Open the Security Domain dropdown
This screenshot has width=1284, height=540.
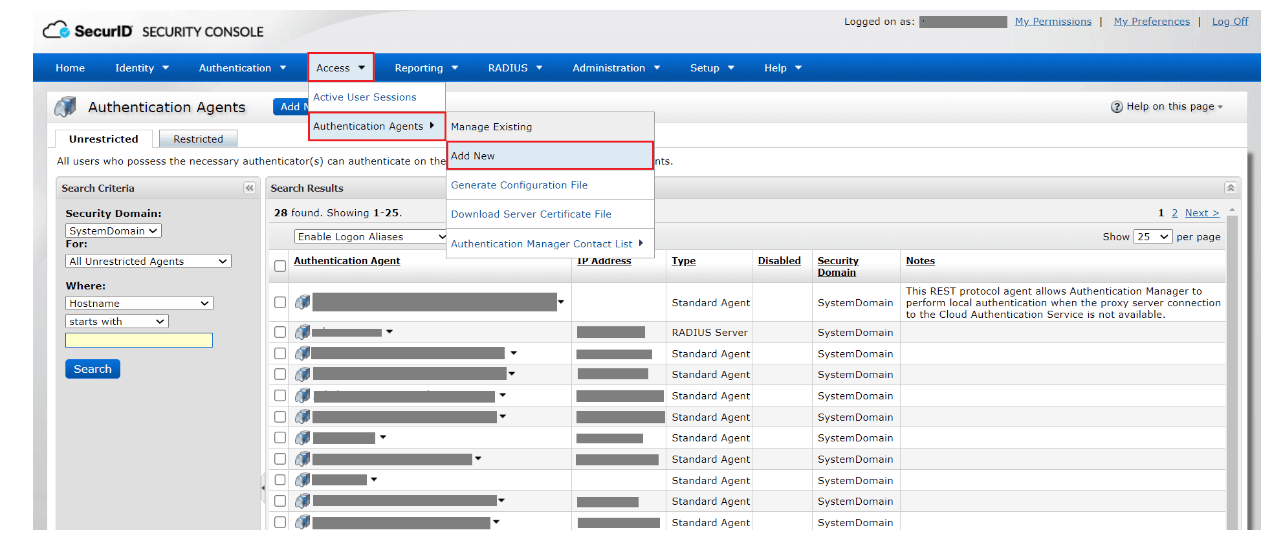click(x=113, y=230)
